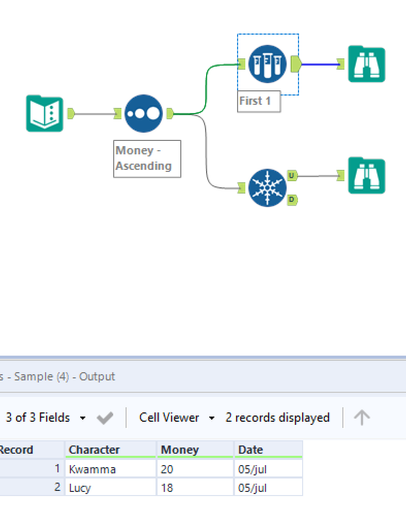Screen dimensions: 406x510
Task: Click the Date column header
Action: (x=268, y=450)
